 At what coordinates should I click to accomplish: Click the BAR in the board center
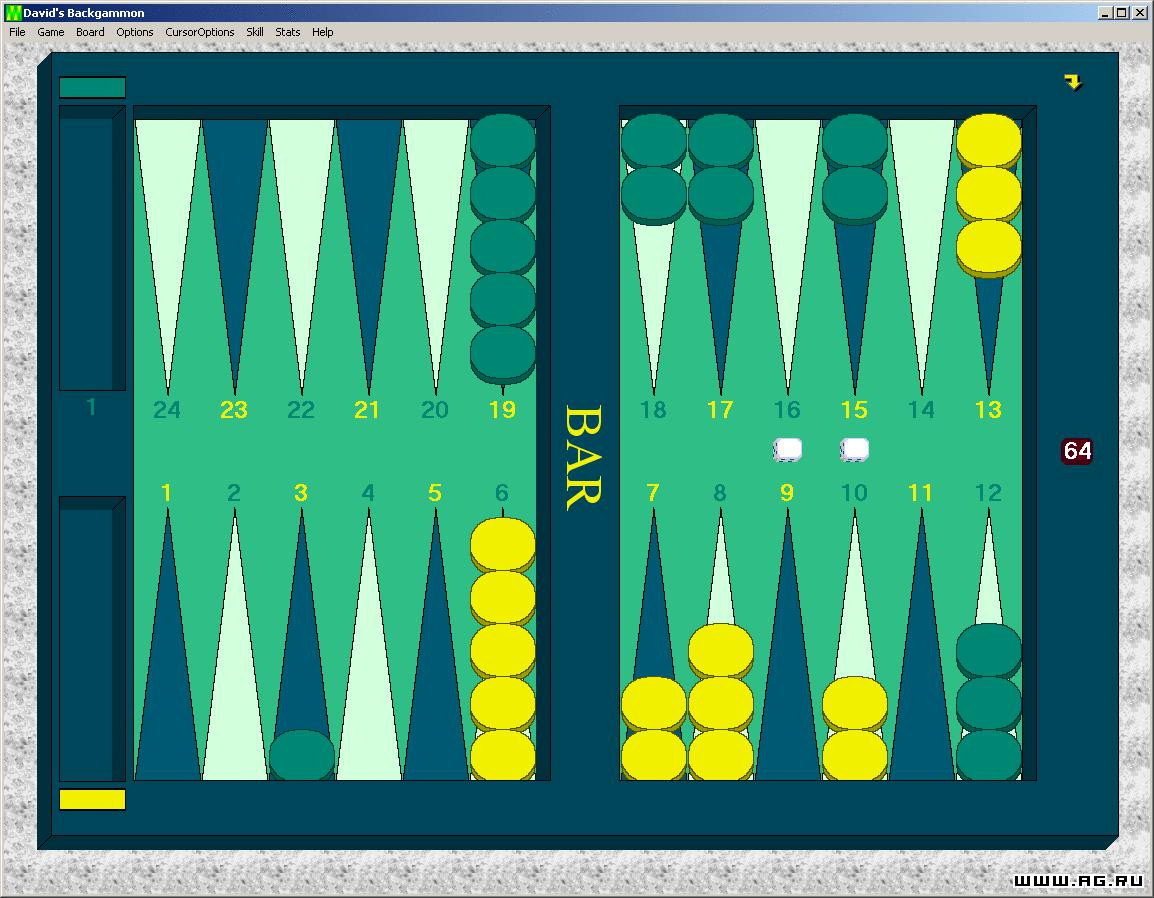click(584, 457)
